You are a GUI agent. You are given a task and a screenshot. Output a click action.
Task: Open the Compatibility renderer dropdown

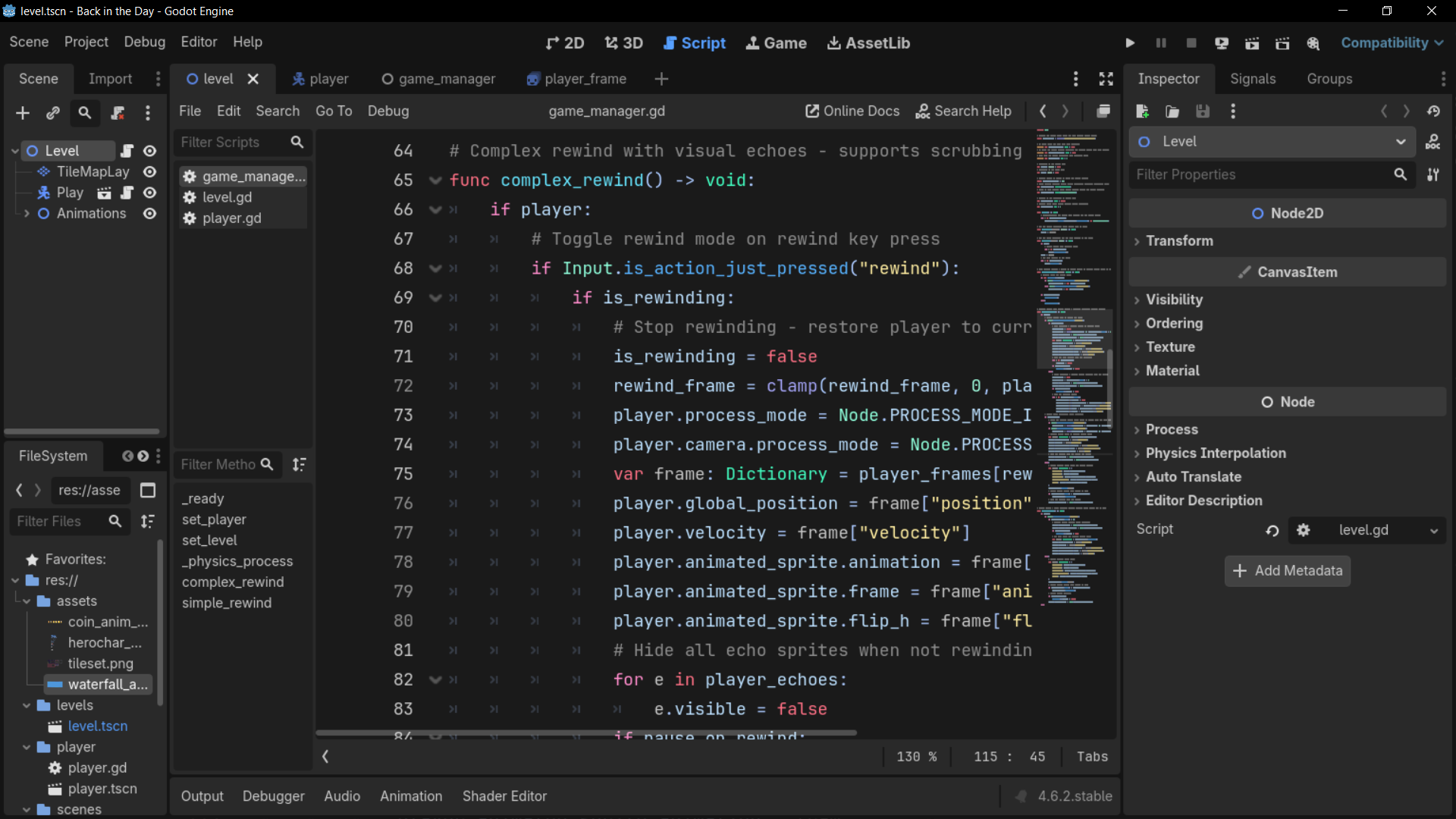pos(1392,43)
